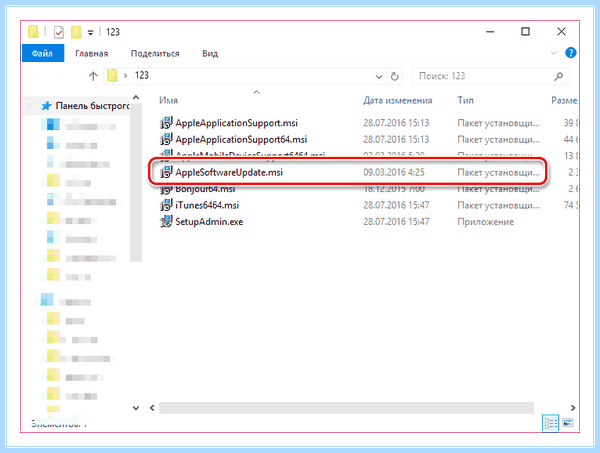Switch to details view layout
600x453 pixels.
551,423
